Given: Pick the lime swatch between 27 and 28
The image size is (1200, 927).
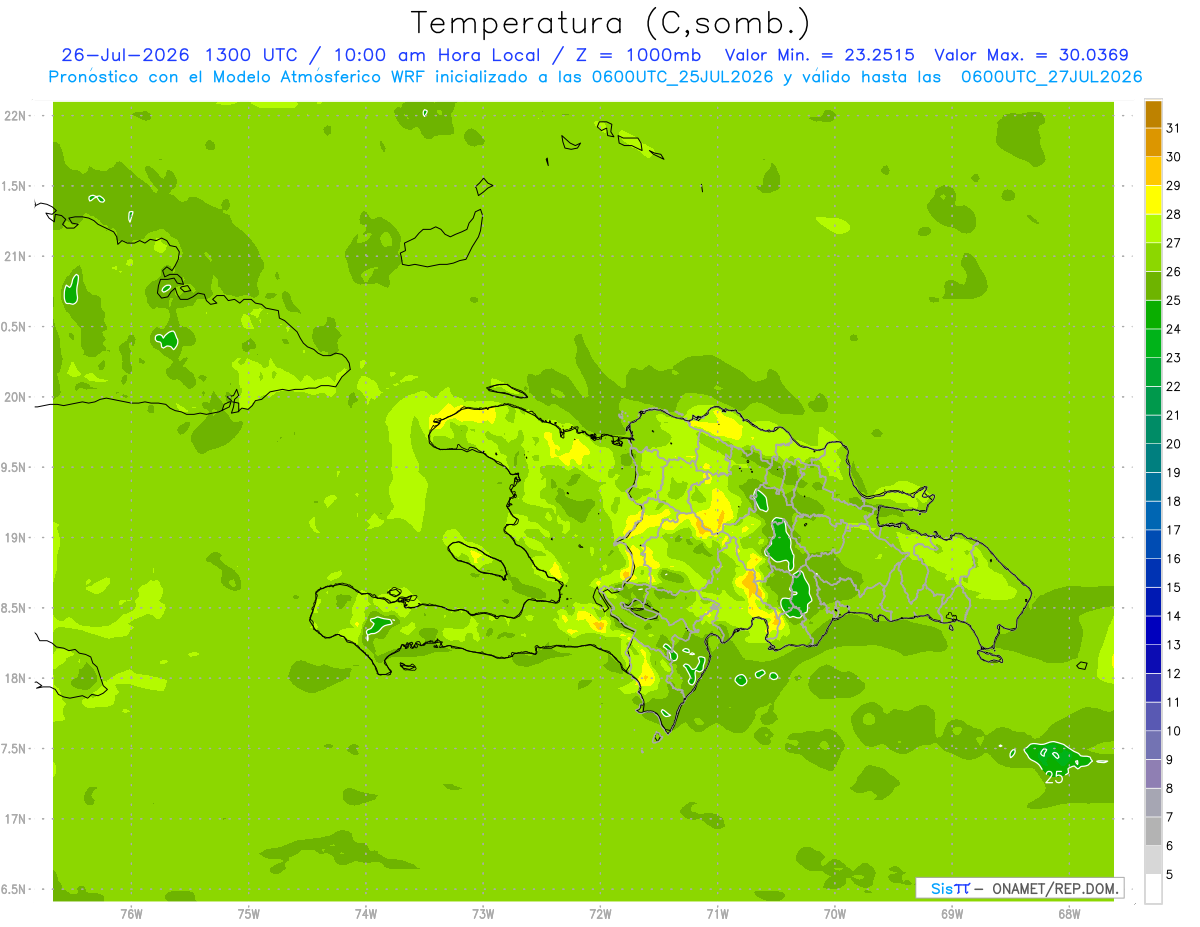Looking at the screenshot, I should pos(1153,229).
